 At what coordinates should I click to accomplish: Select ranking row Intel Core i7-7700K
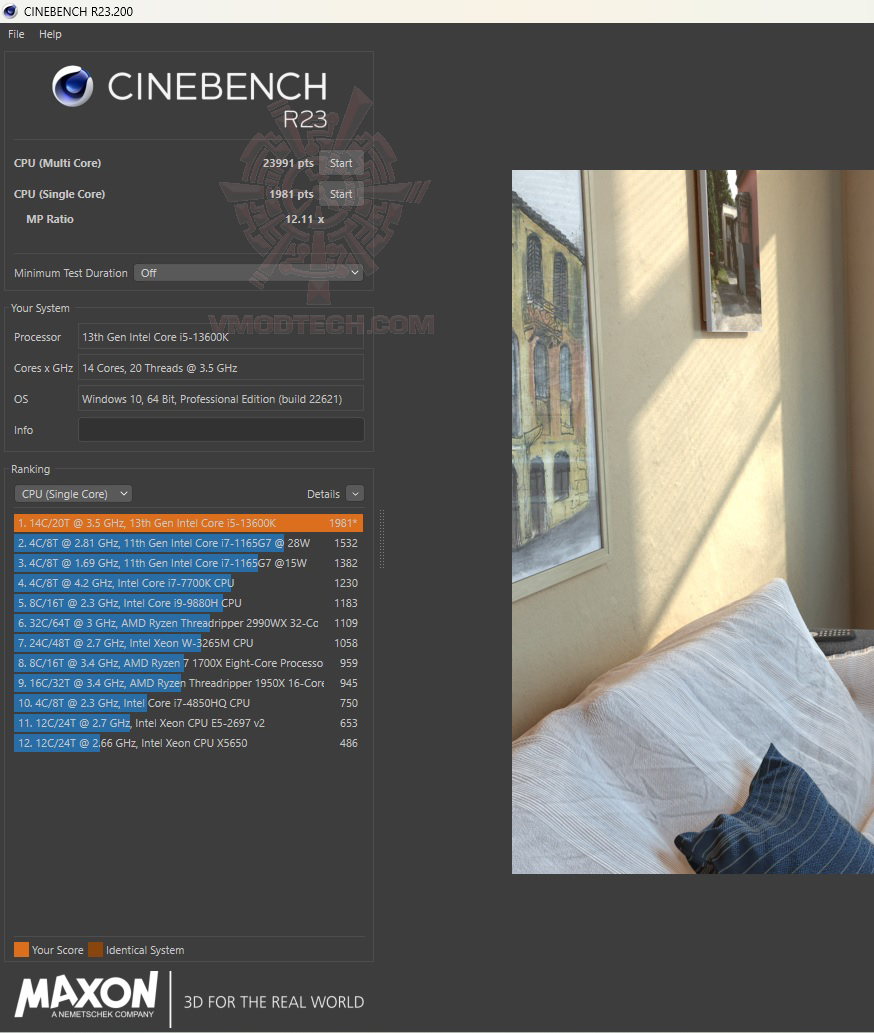[188, 583]
